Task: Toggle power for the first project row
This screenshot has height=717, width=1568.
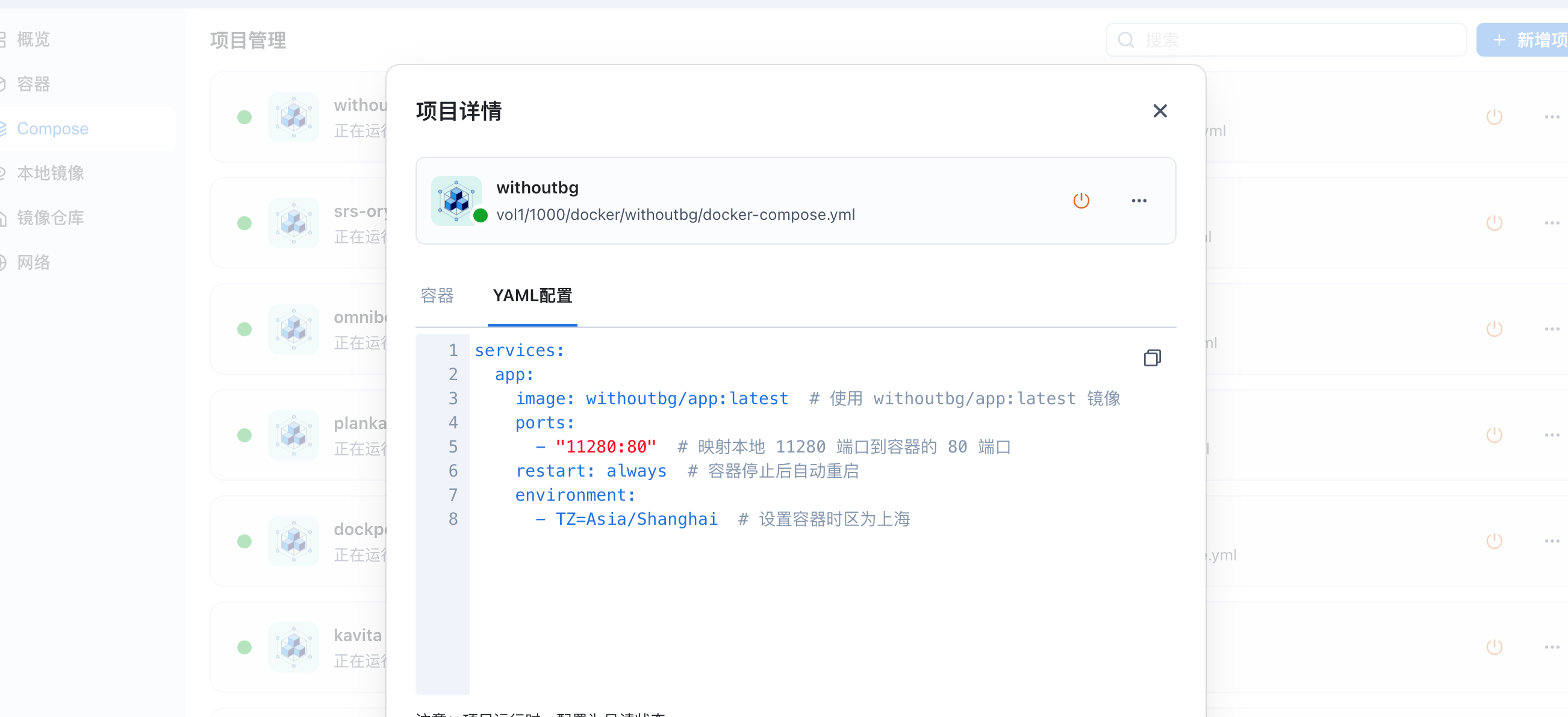Action: [x=1495, y=116]
